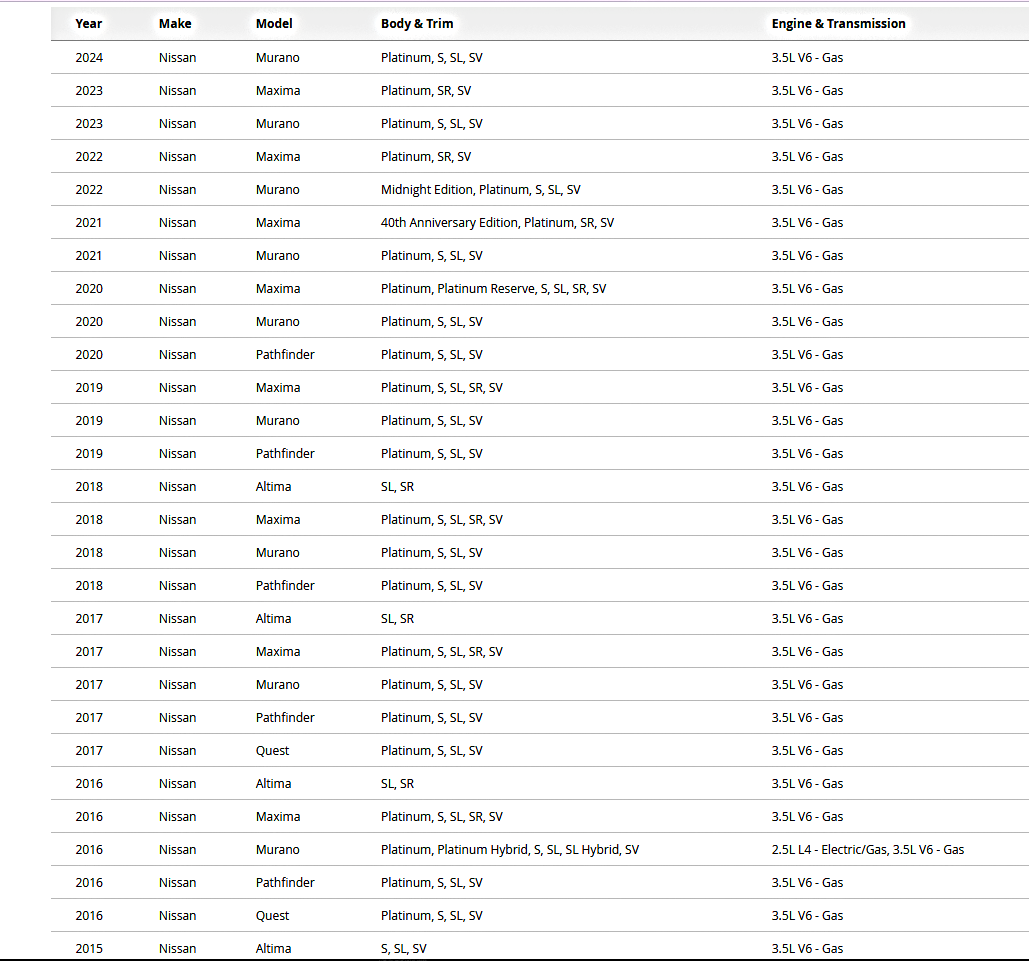Image resolution: width=1029 pixels, height=961 pixels.
Task: Click engine cell for the 2020 Murano
Action: (x=808, y=322)
